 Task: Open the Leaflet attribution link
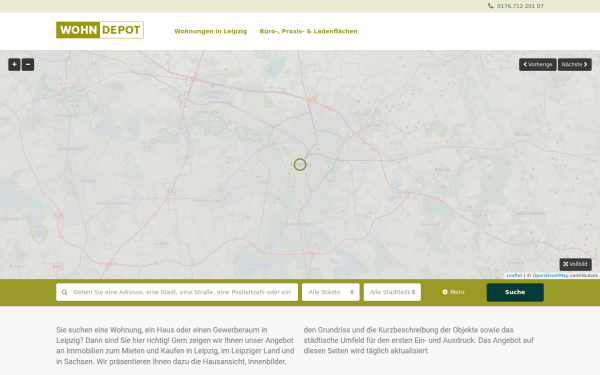514,276
